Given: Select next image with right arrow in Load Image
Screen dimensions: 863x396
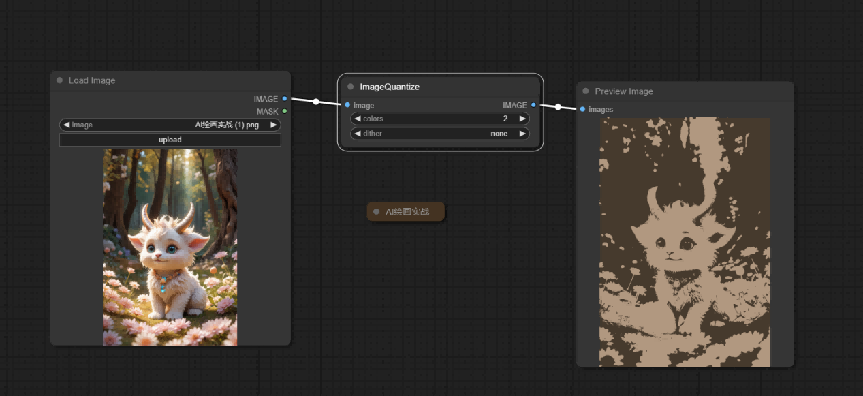Looking at the screenshot, I should (x=272, y=125).
